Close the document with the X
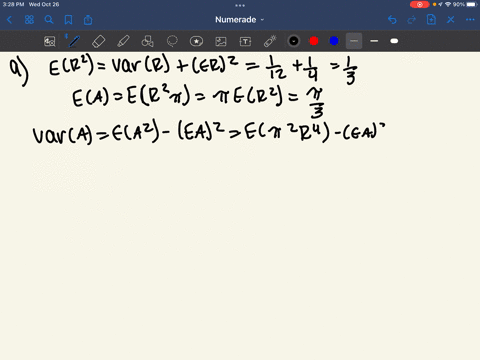The width and height of the screenshot is (480, 360). 451,20
